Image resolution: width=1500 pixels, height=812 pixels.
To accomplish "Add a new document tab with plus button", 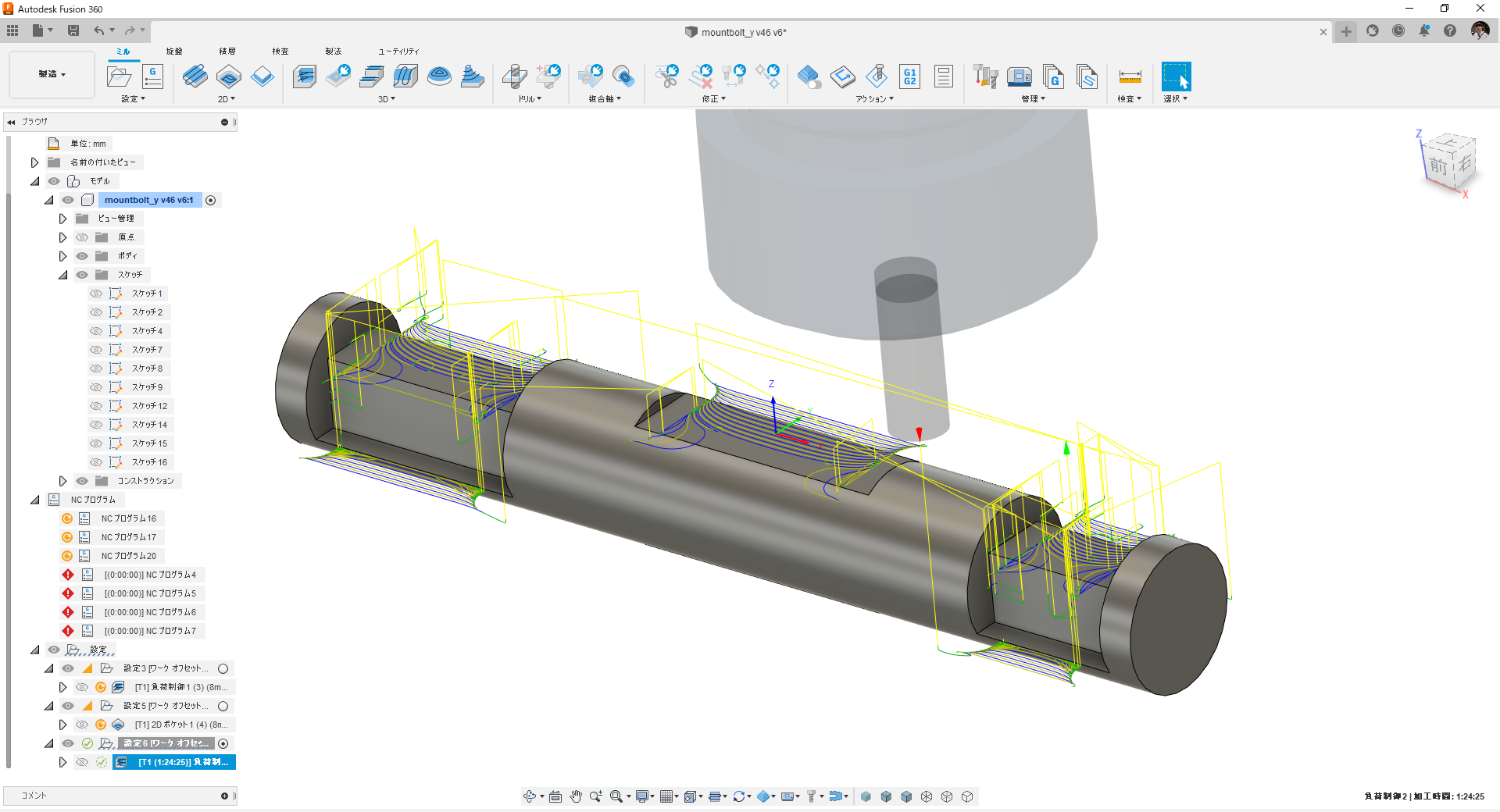I will [1346, 31].
